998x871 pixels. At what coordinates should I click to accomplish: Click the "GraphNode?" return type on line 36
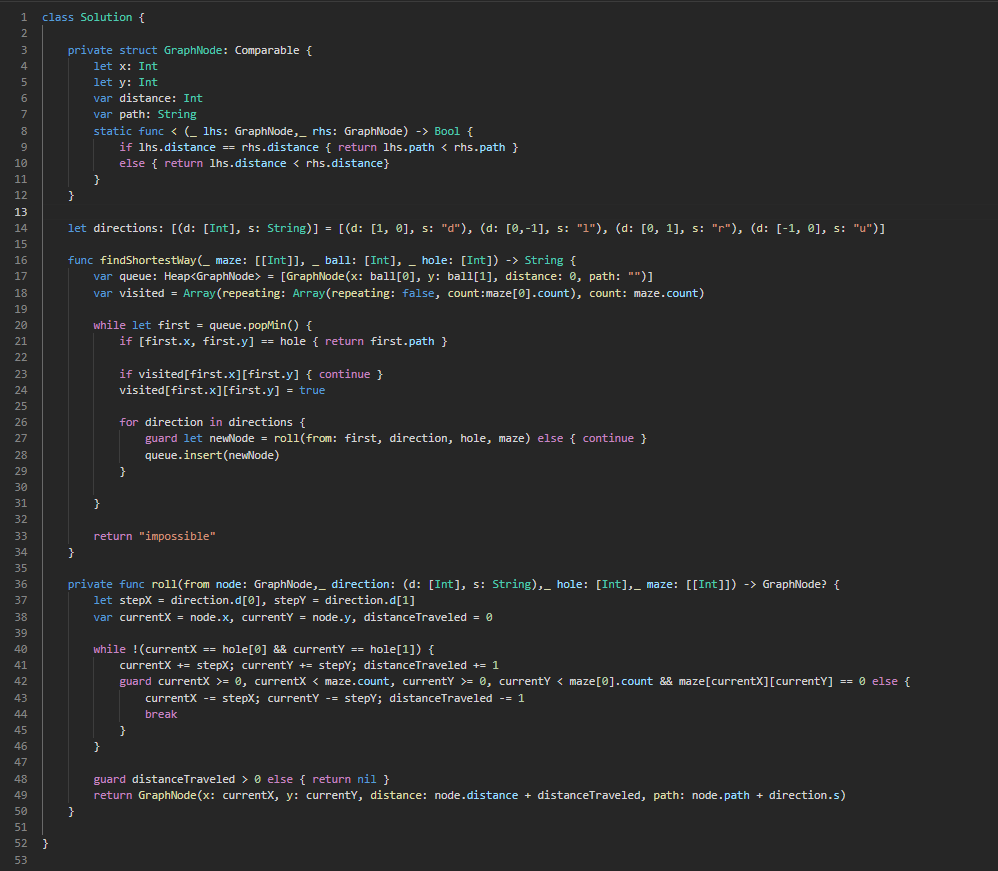click(794, 584)
